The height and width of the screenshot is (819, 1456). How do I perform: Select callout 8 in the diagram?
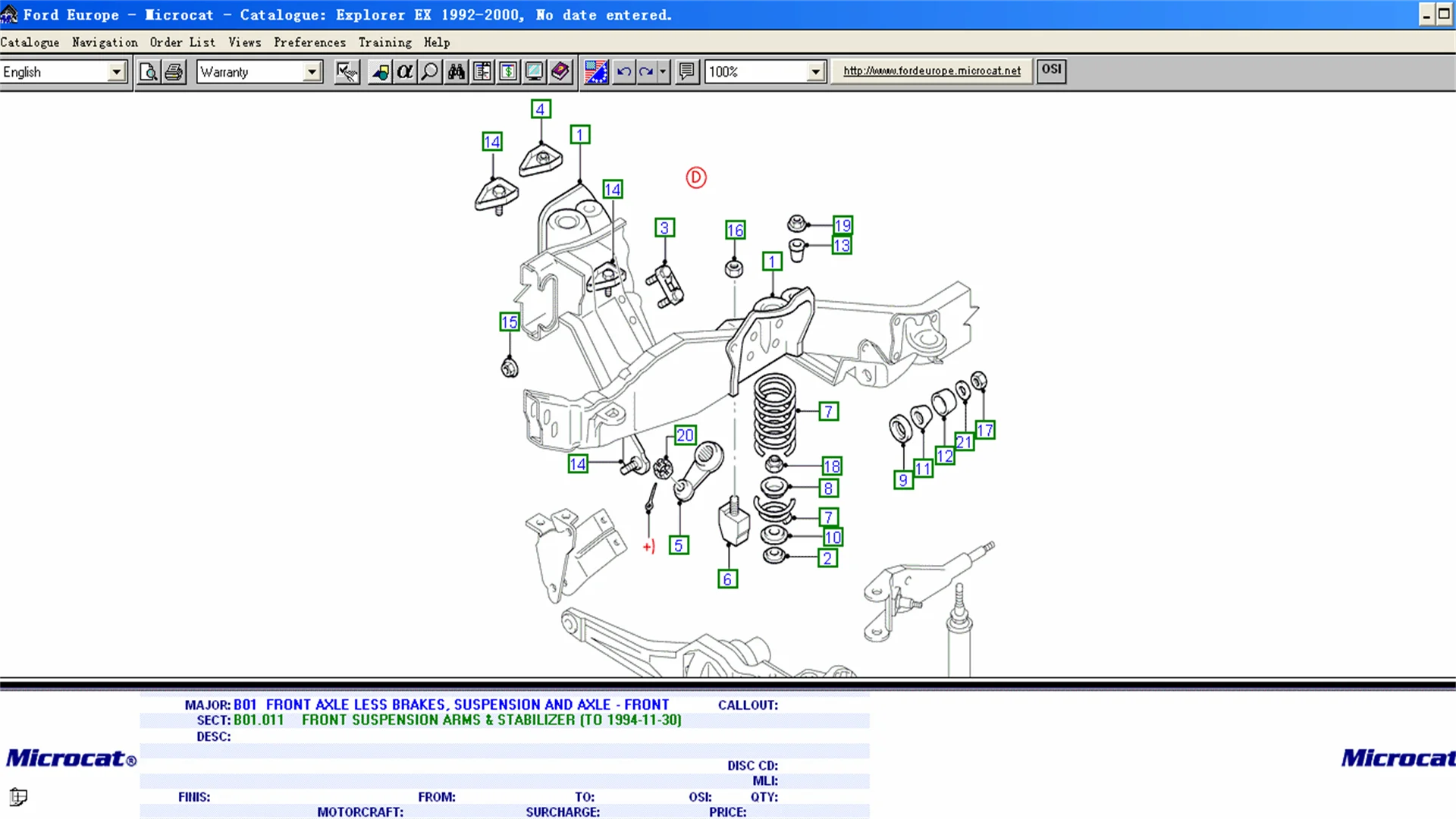point(829,489)
